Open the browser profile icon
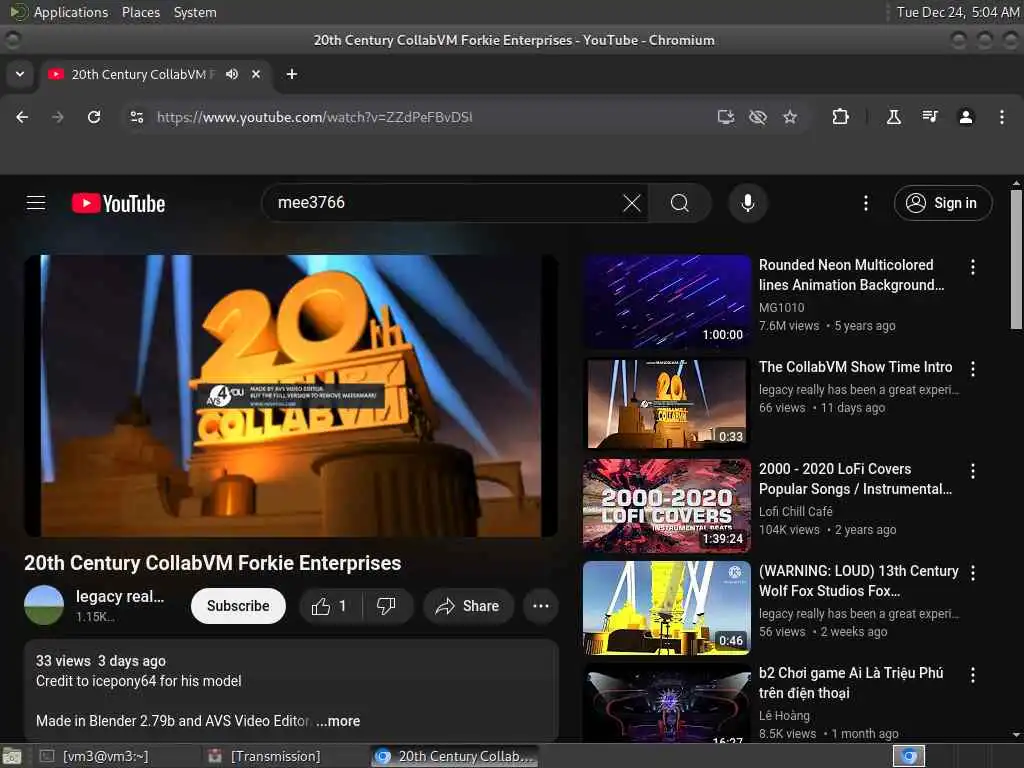This screenshot has height=768, width=1024. point(966,117)
